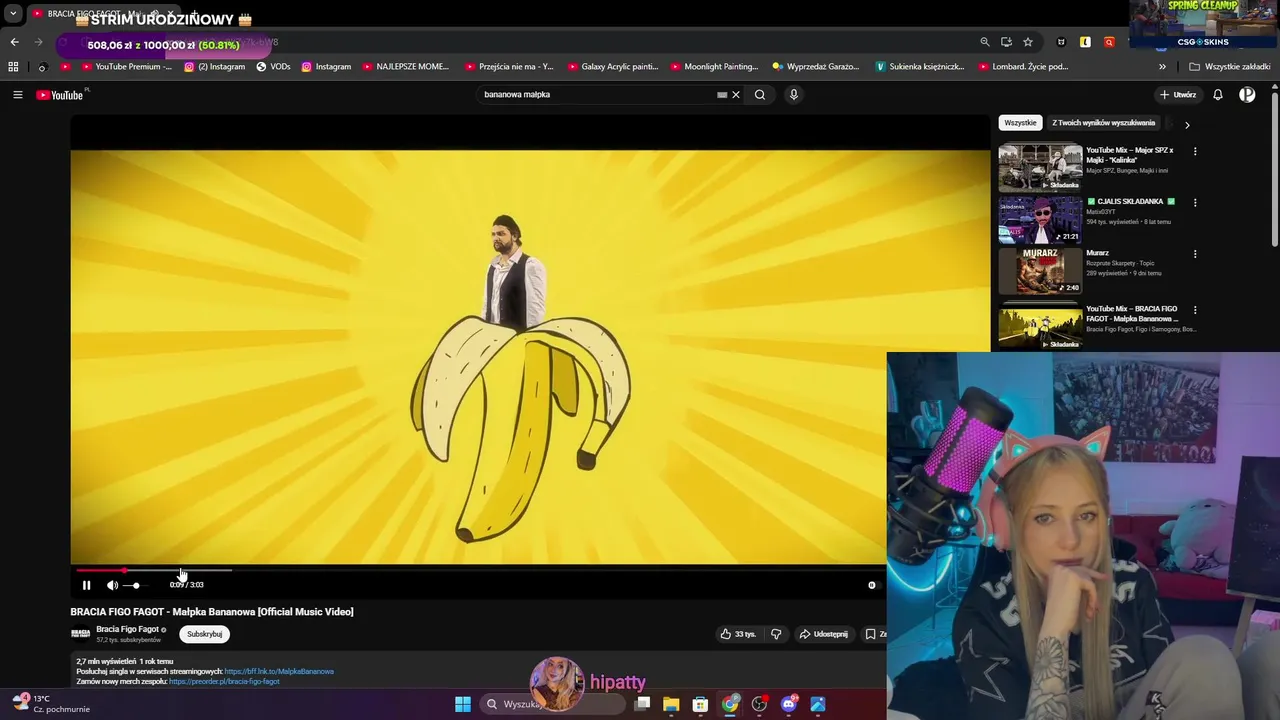
Task: Open more options for Murarz
Action: pos(1195,254)
